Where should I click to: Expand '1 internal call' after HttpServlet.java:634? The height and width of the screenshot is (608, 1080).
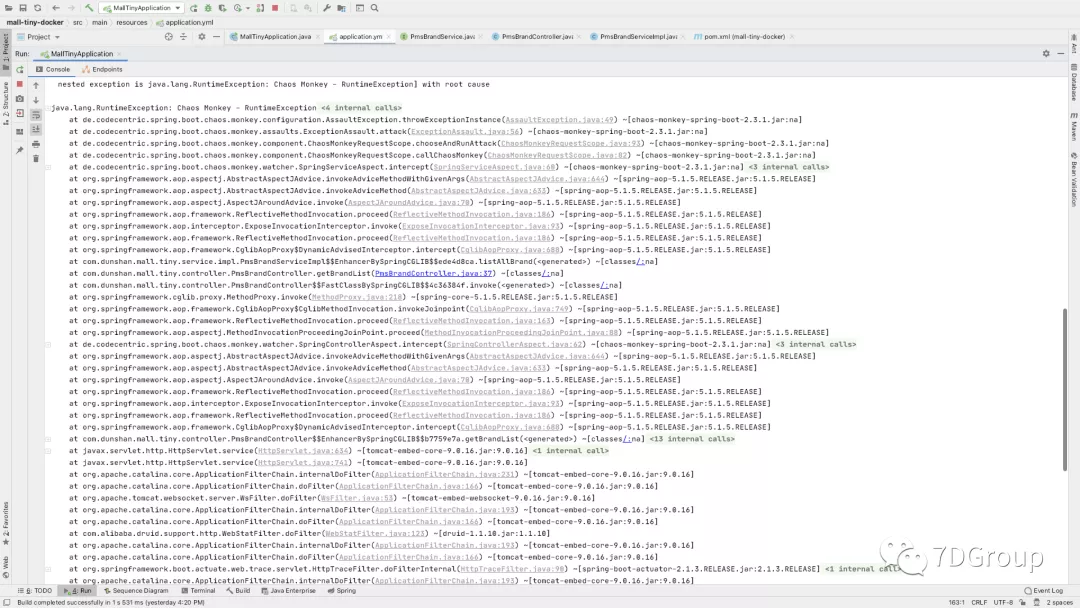tap(571, 450)
